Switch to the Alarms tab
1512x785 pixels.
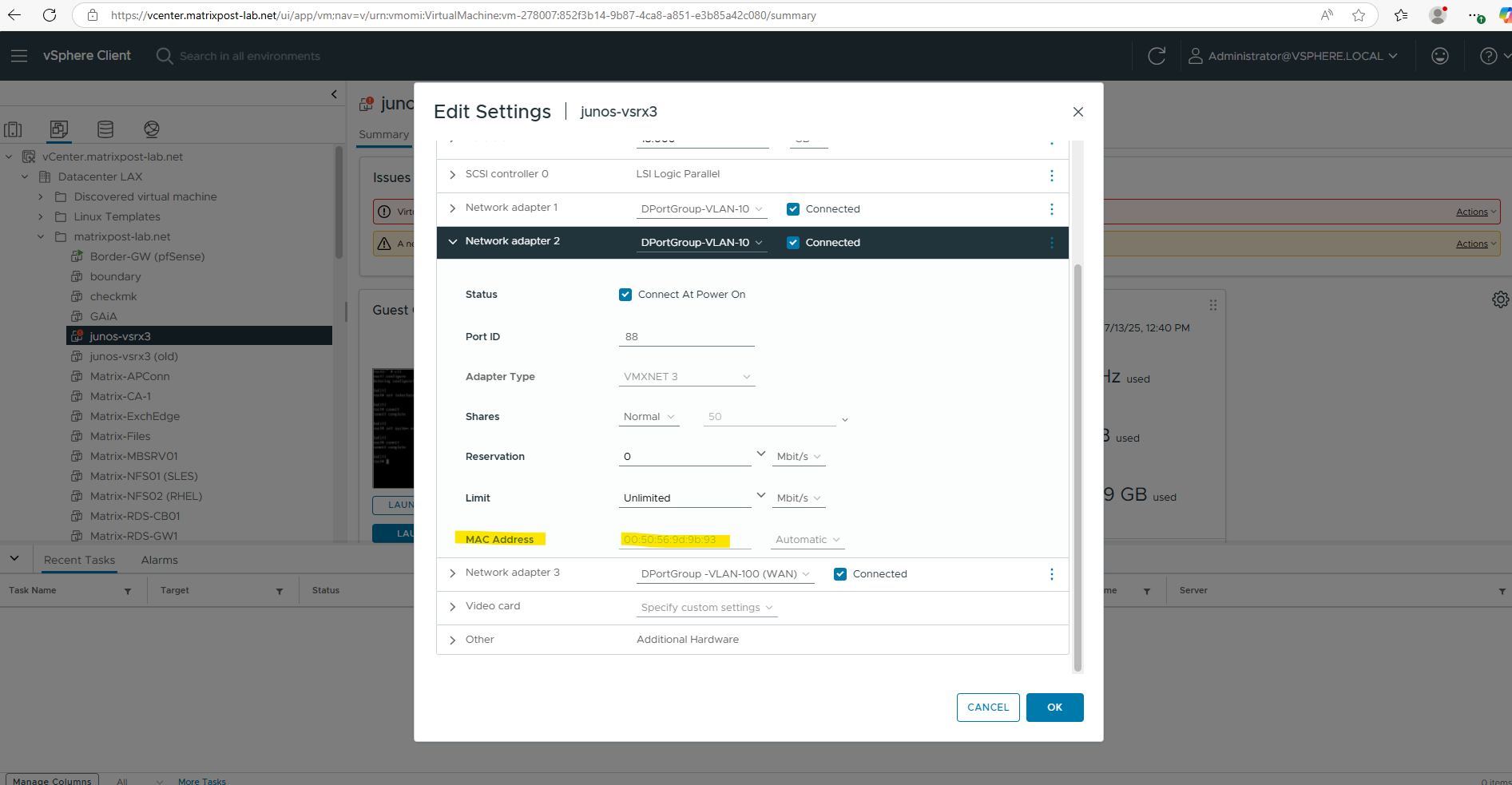(160, 560)
